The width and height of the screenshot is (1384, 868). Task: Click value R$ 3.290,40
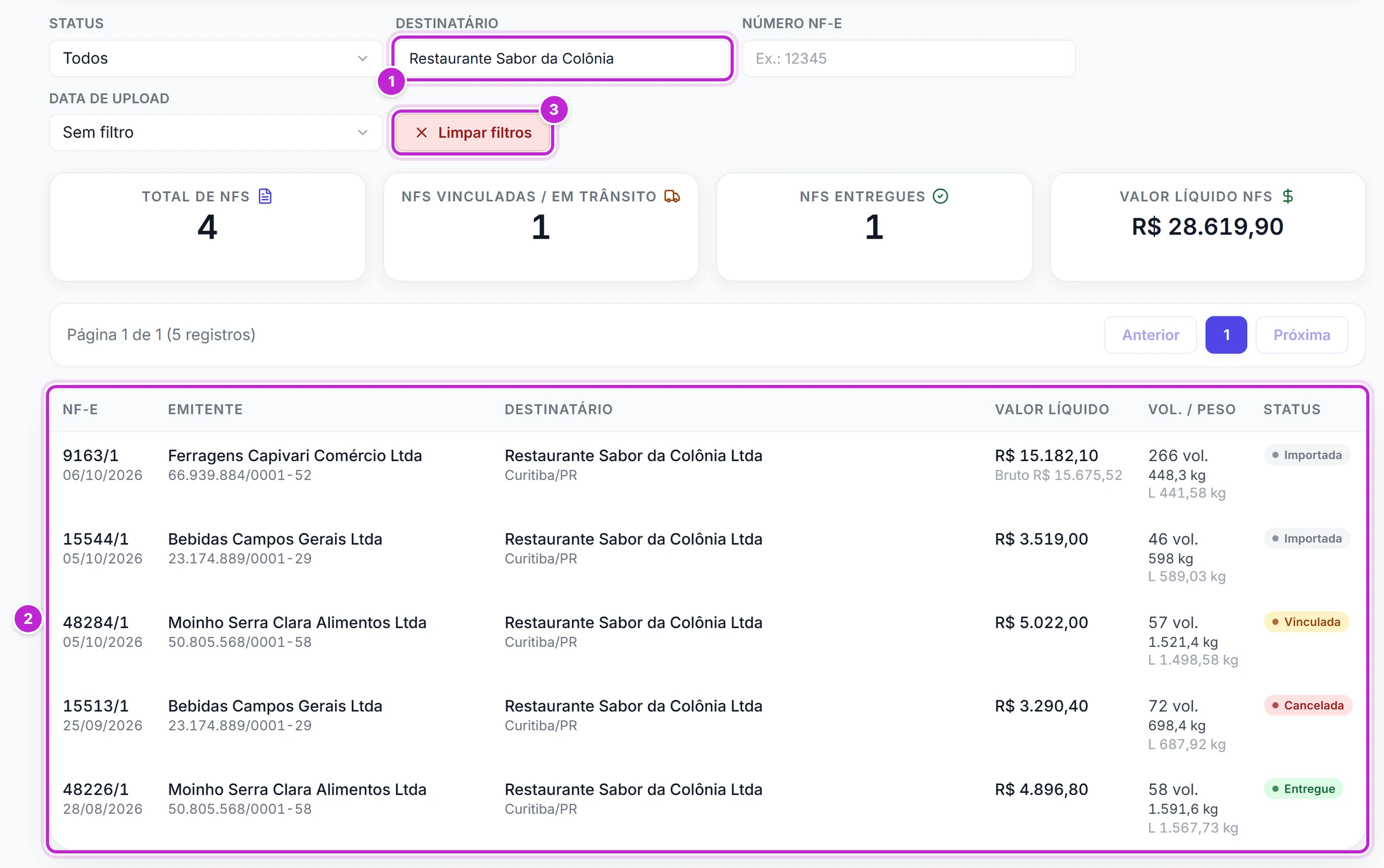click(1041, 706)
